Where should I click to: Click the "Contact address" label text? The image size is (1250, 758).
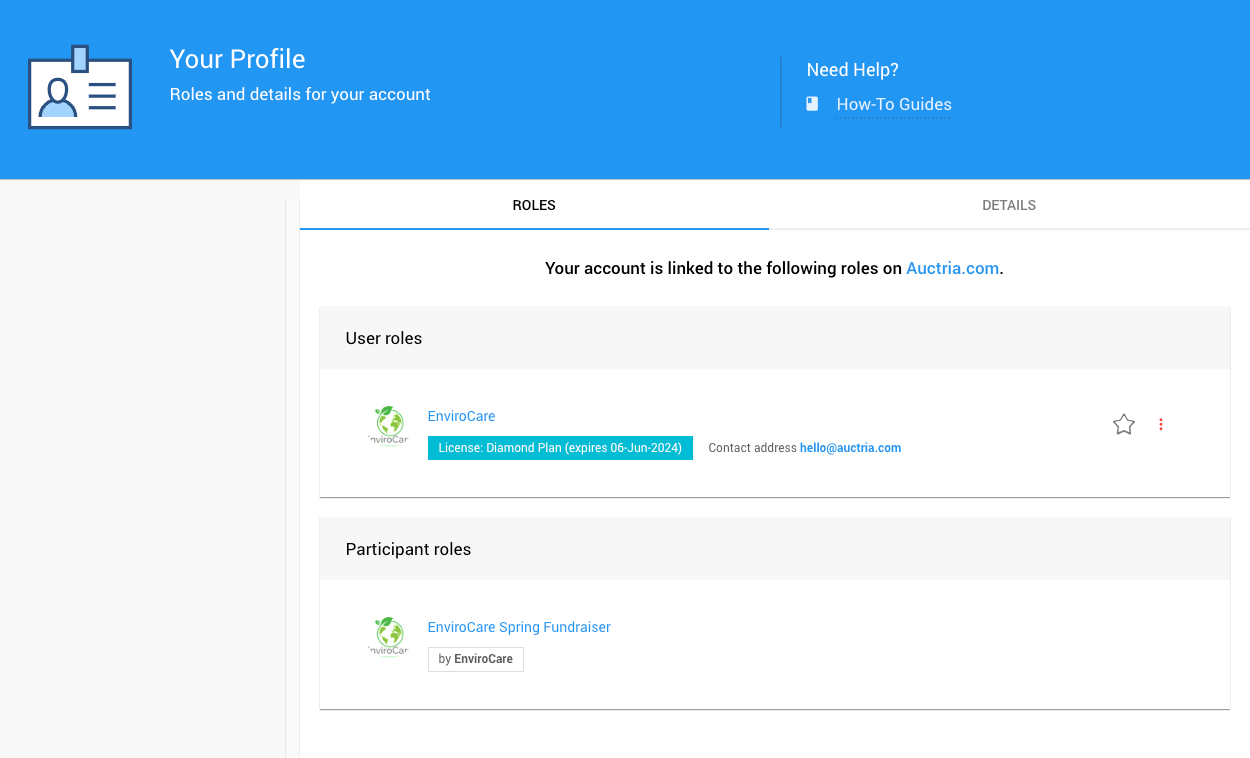click(752, 448)
